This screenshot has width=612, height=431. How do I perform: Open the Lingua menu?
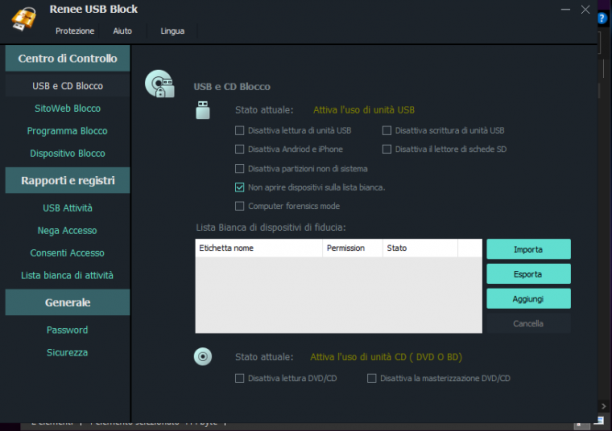point(173,31)
